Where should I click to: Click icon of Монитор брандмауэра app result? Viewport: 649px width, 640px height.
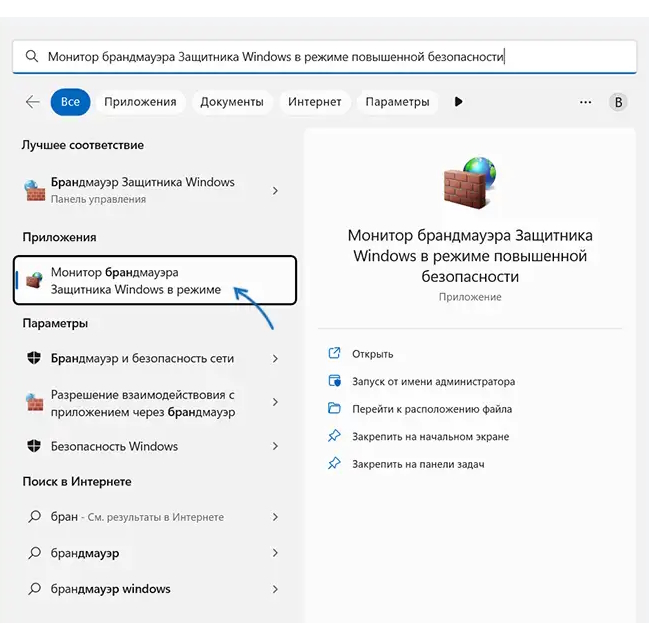35,280
